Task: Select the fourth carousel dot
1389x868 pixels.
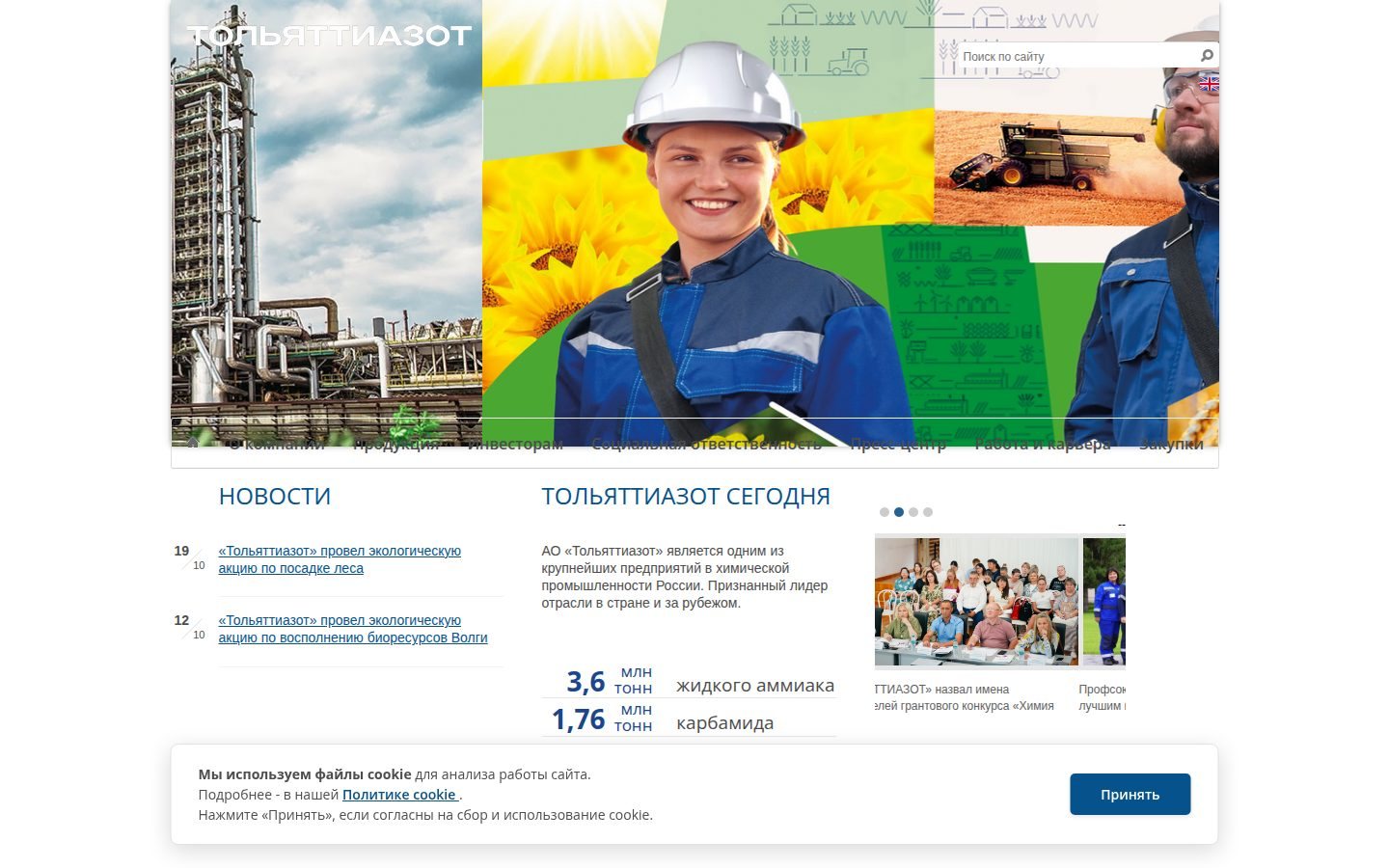Action: click(x=928, y=512)
